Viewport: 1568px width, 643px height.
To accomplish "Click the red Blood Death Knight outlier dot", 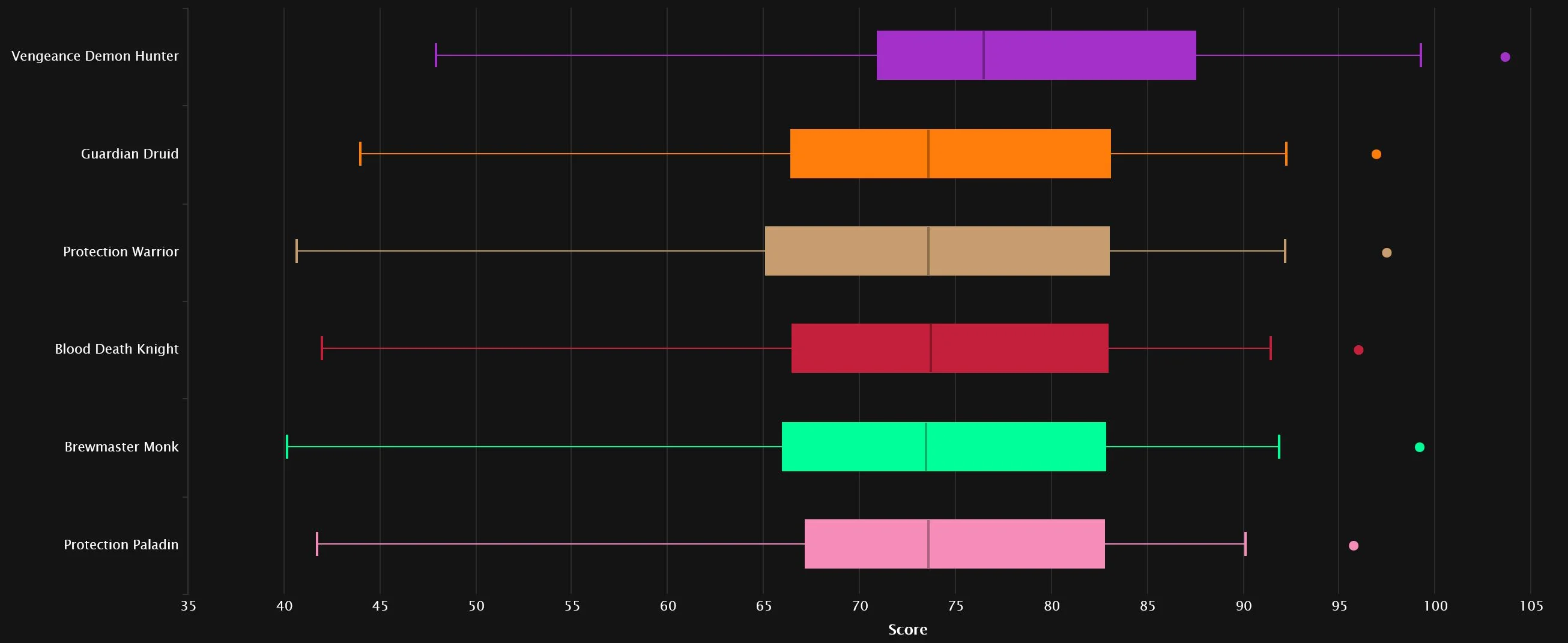I will [1358, 350].
